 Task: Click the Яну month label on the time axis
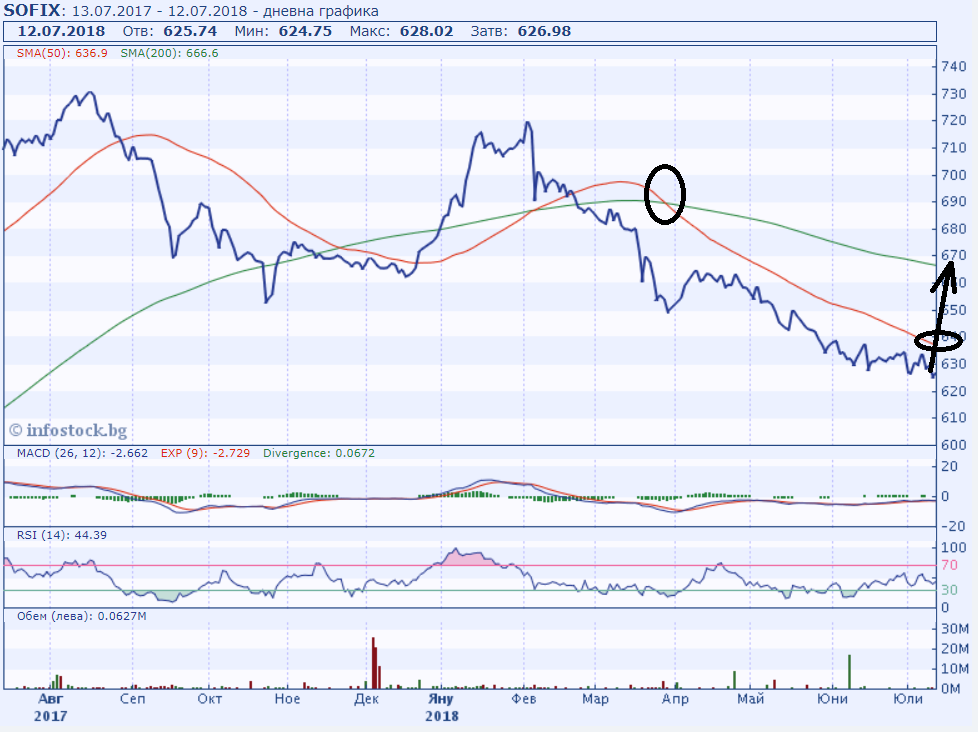(x=441, y=698)
